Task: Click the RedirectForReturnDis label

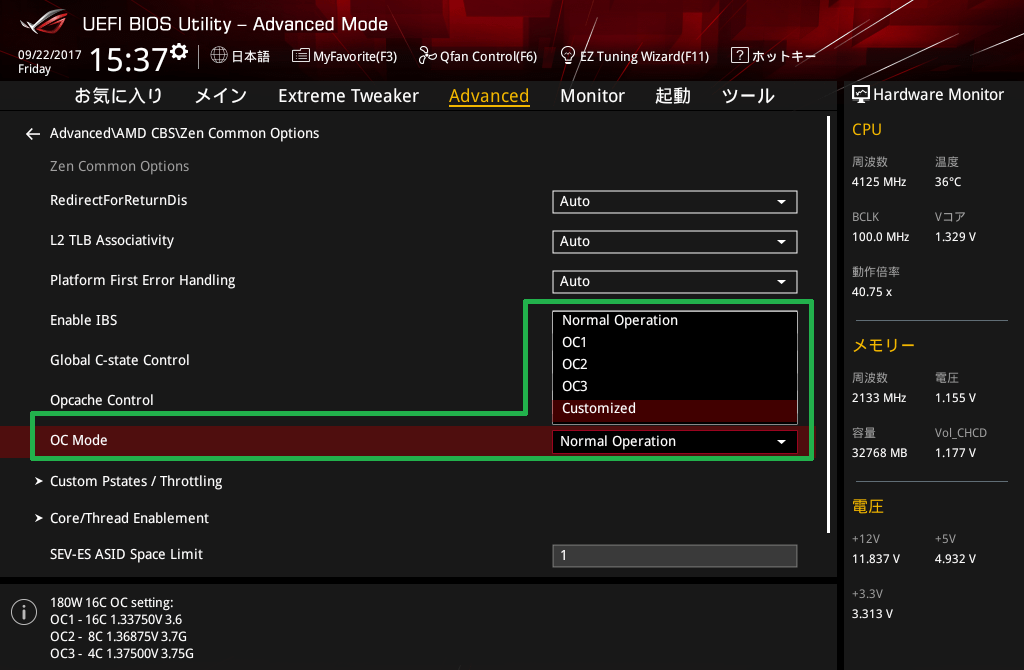Action: tap(118, 200)
